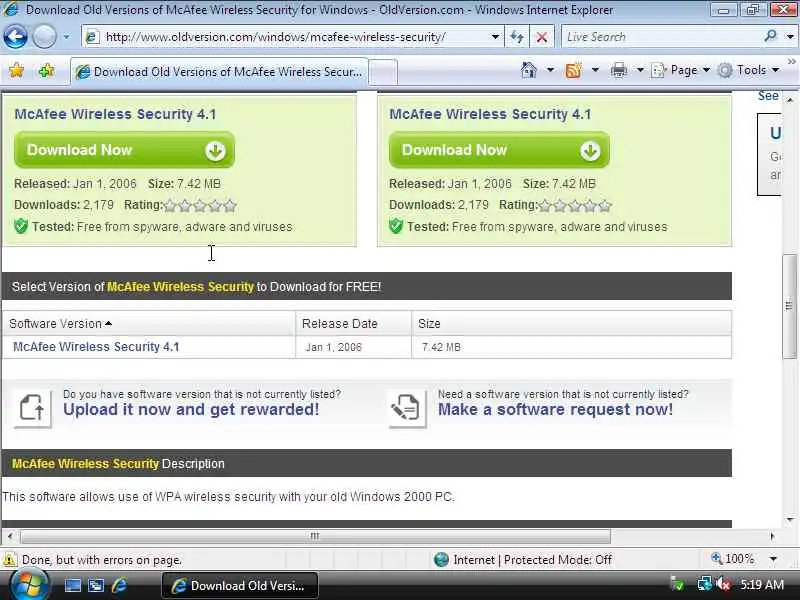Expand the Feeds dropdown arrow
The height and width of the screenshot is (600, 800).
tap(595, 70)
